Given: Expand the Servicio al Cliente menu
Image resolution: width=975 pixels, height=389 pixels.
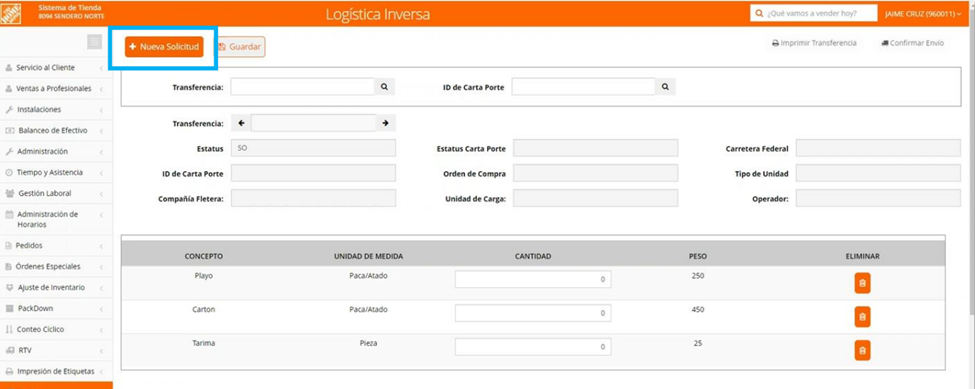Looking at the screenshot, I should (x=56, y=67).
